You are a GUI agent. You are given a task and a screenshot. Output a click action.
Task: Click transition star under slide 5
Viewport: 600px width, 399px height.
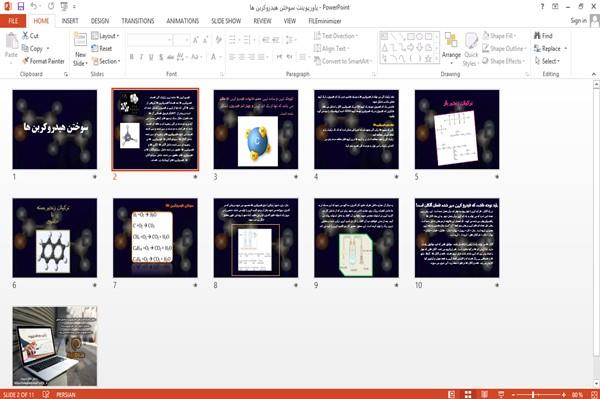pyautogui.click(x=497, y=177)
